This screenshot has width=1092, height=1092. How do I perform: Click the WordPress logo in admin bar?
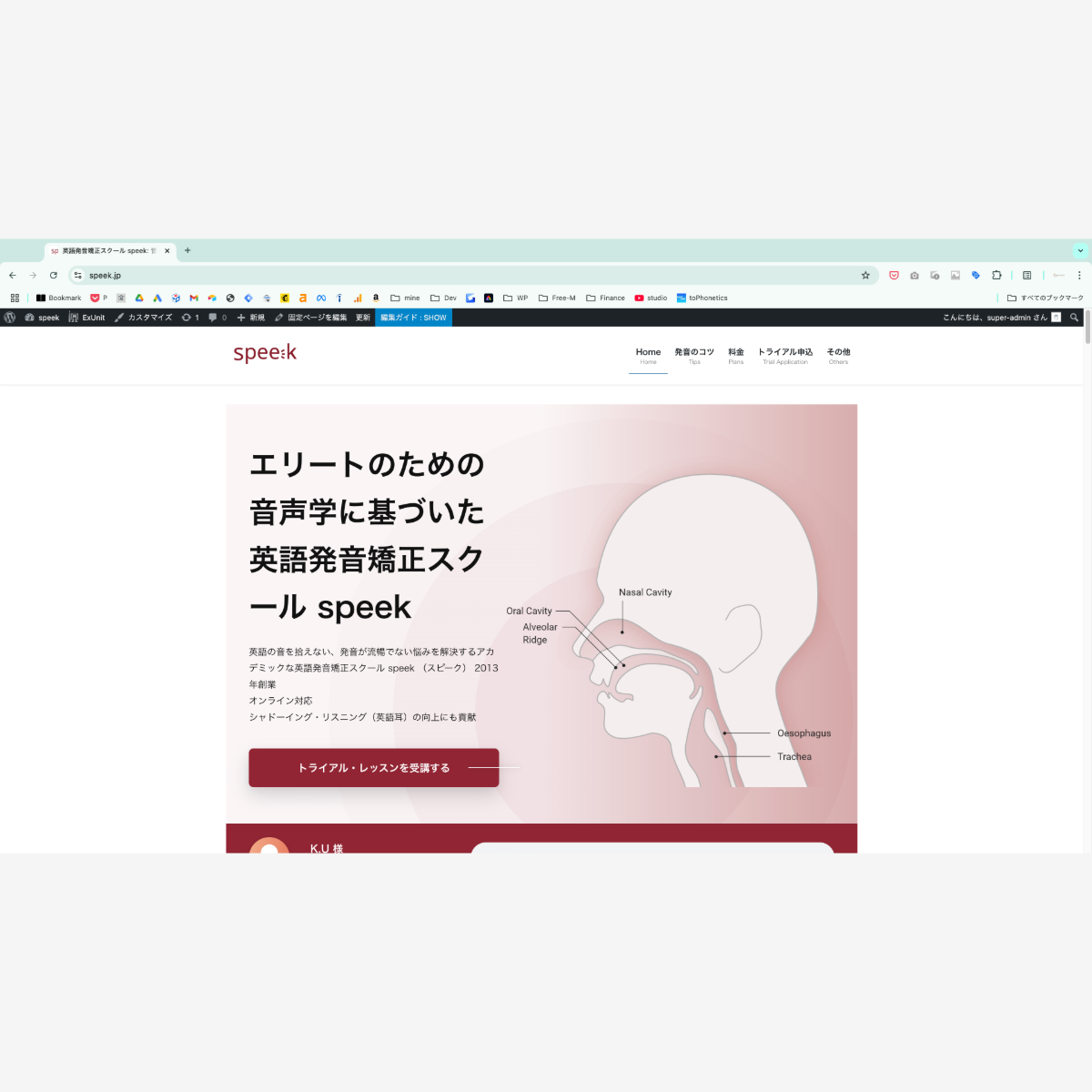(x=10, y=318)
